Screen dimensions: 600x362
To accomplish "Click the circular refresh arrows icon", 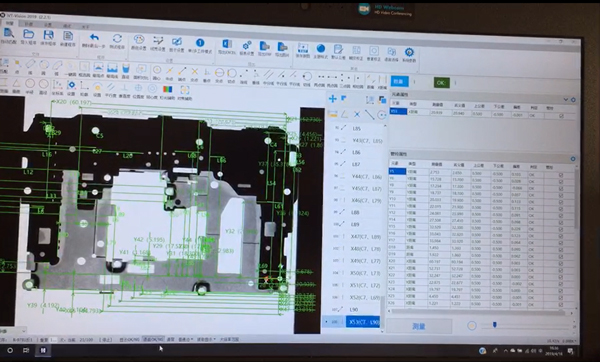I will tap(117, 38).
